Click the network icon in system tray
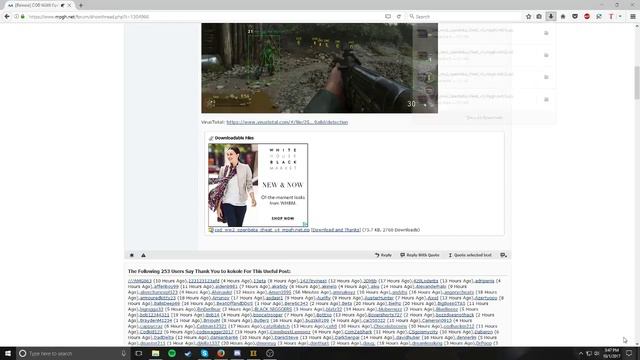640x360 pixels. (x=589, y=353)
